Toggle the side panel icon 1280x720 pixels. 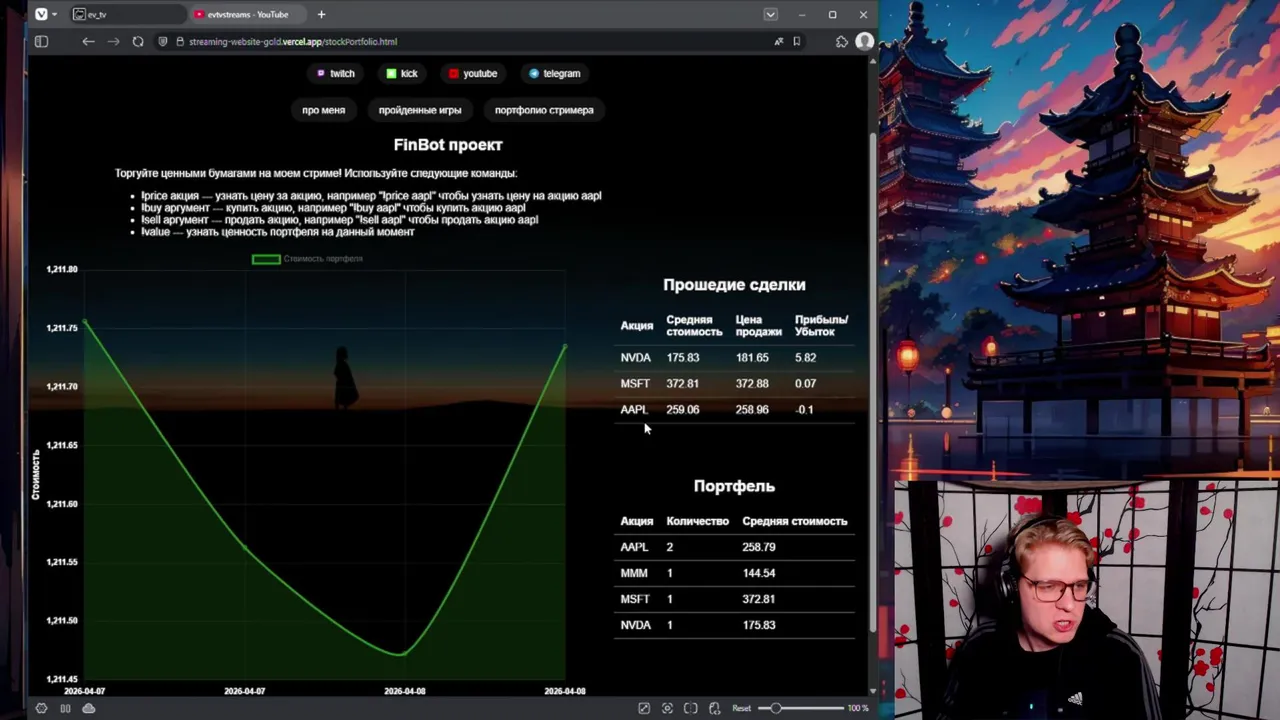(41, 41)
